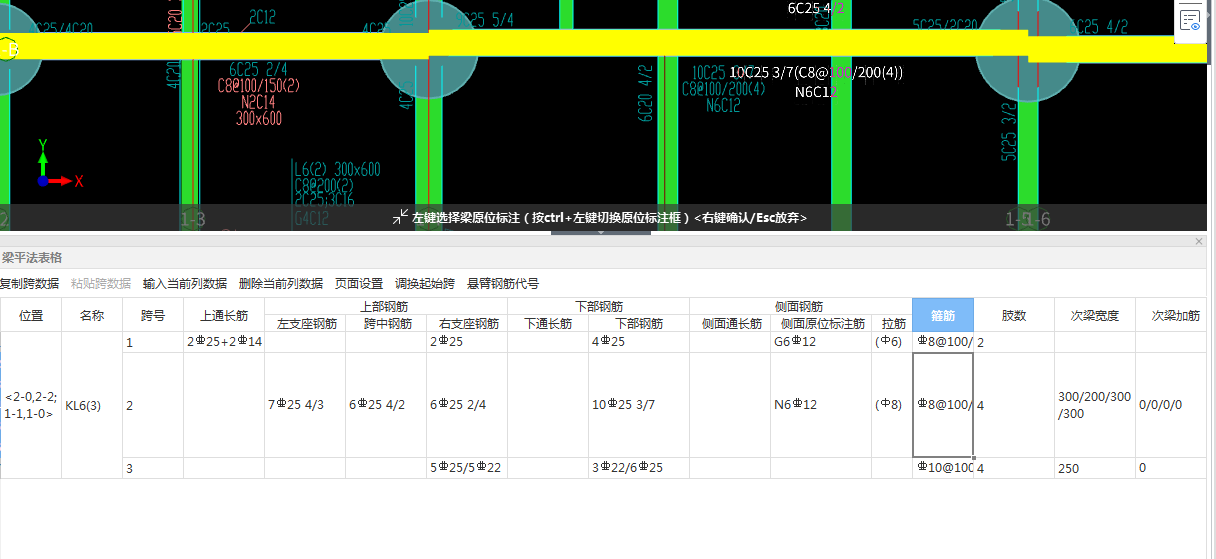Select the 位置 column header

[31, 315]
